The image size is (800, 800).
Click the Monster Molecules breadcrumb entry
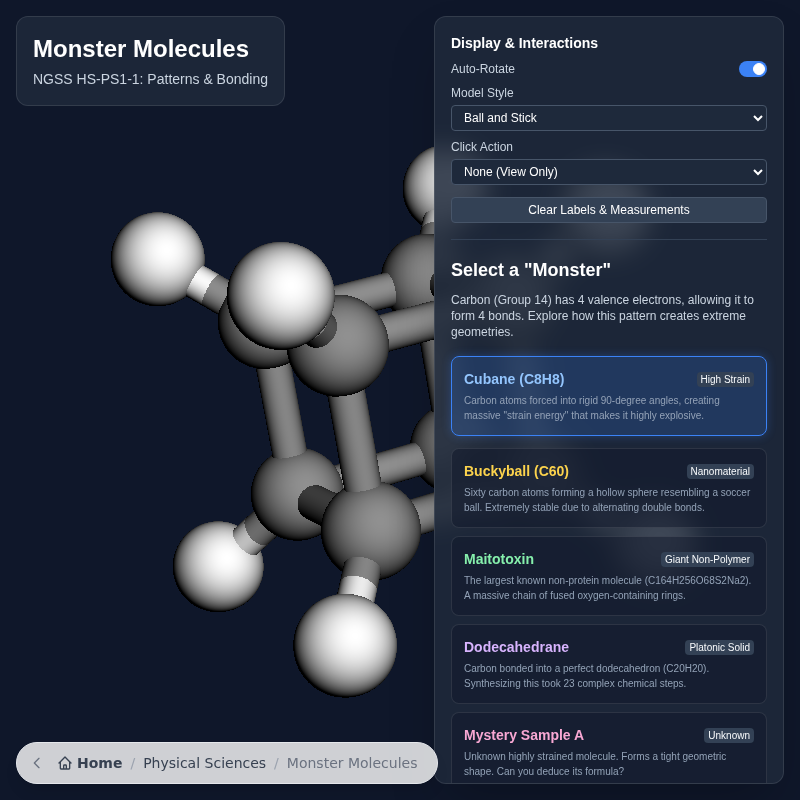[352, 763]
